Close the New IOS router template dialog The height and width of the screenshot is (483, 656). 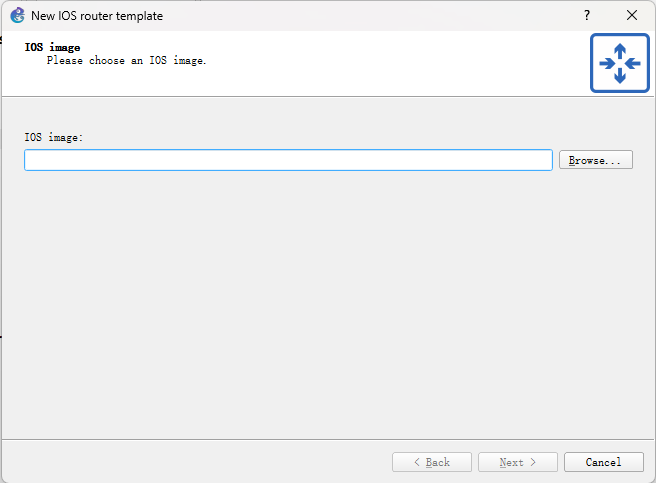coord(632,15)
